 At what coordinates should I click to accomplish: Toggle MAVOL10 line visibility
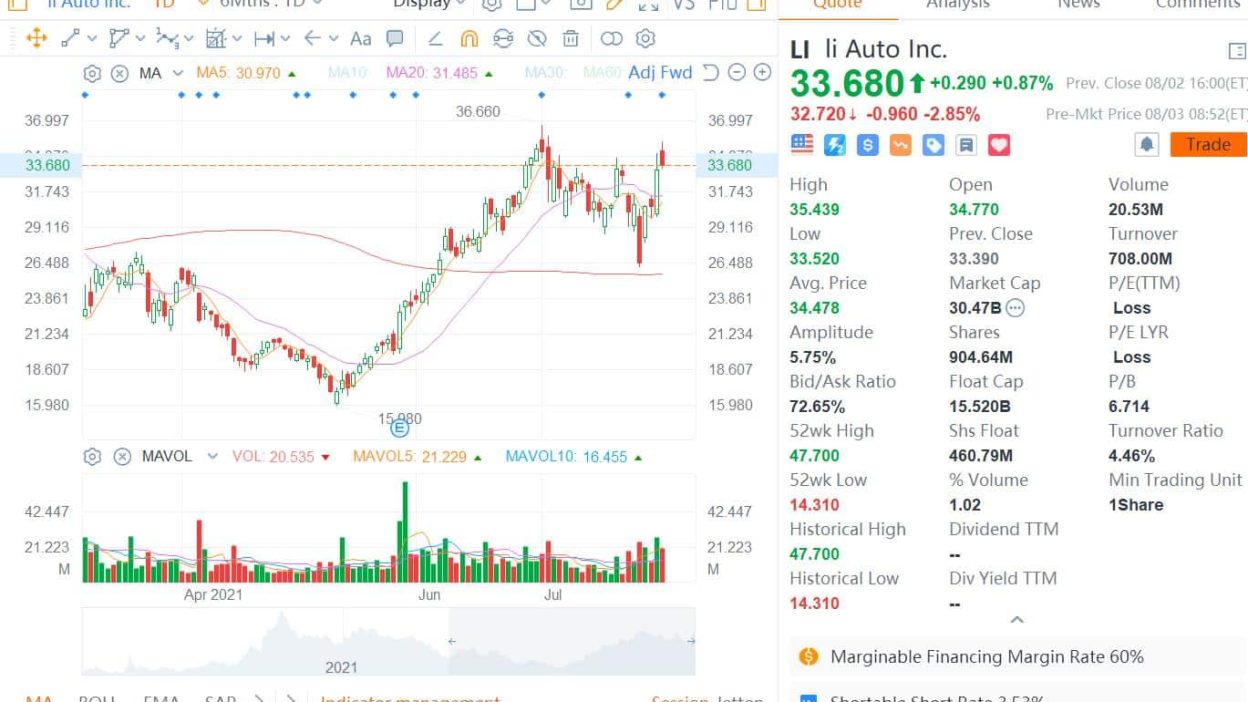click(x=574, y=456)
